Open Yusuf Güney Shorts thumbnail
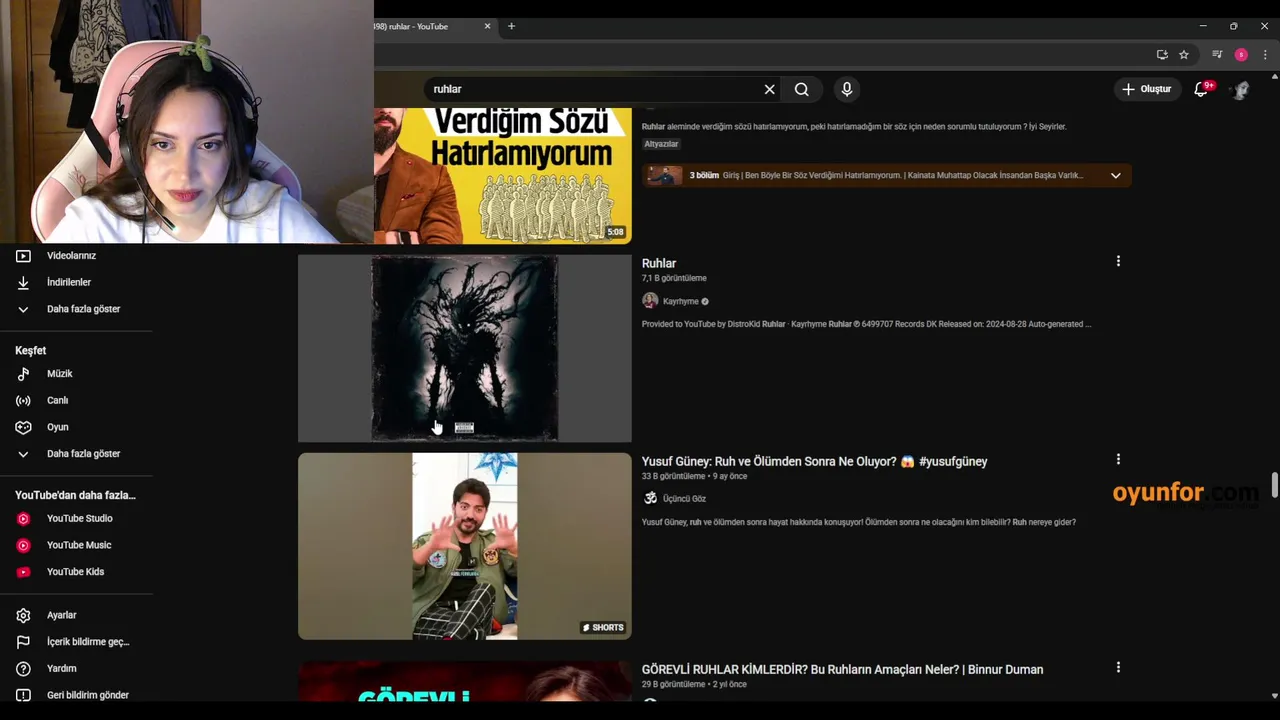The image size is (1280, 720). click(465, 546)
